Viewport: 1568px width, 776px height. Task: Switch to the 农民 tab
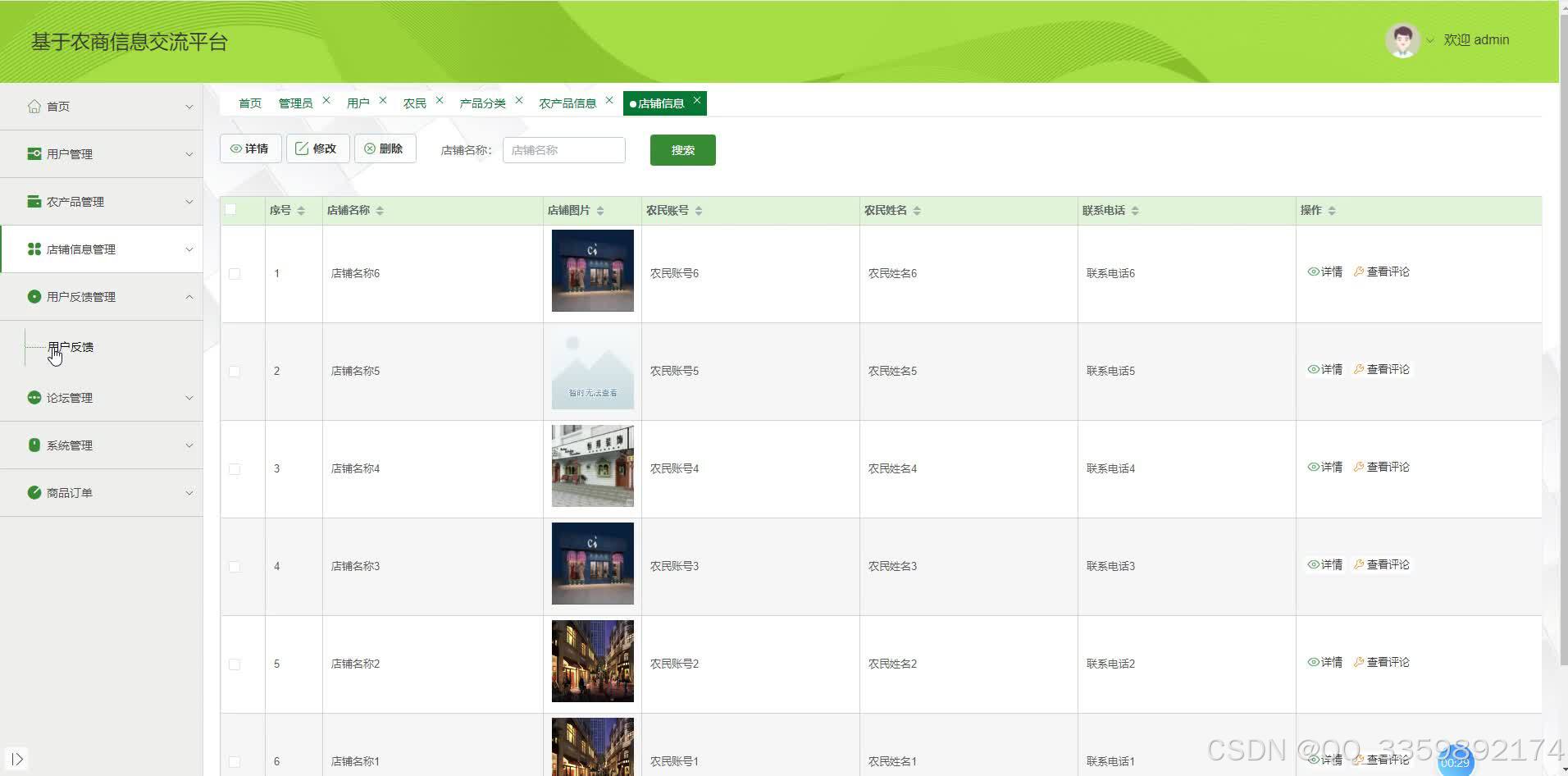pyautogui.click(x=415, y=103)
